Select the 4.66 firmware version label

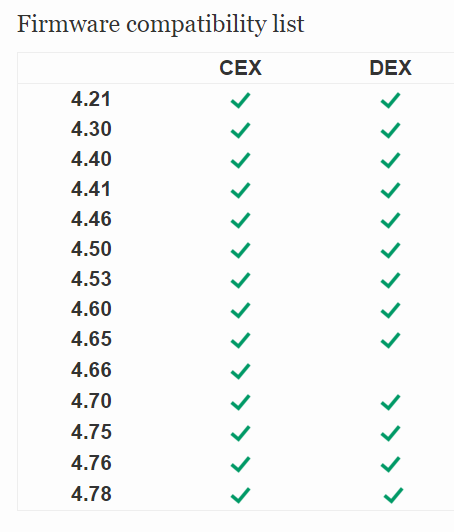[x=91, y=369]
